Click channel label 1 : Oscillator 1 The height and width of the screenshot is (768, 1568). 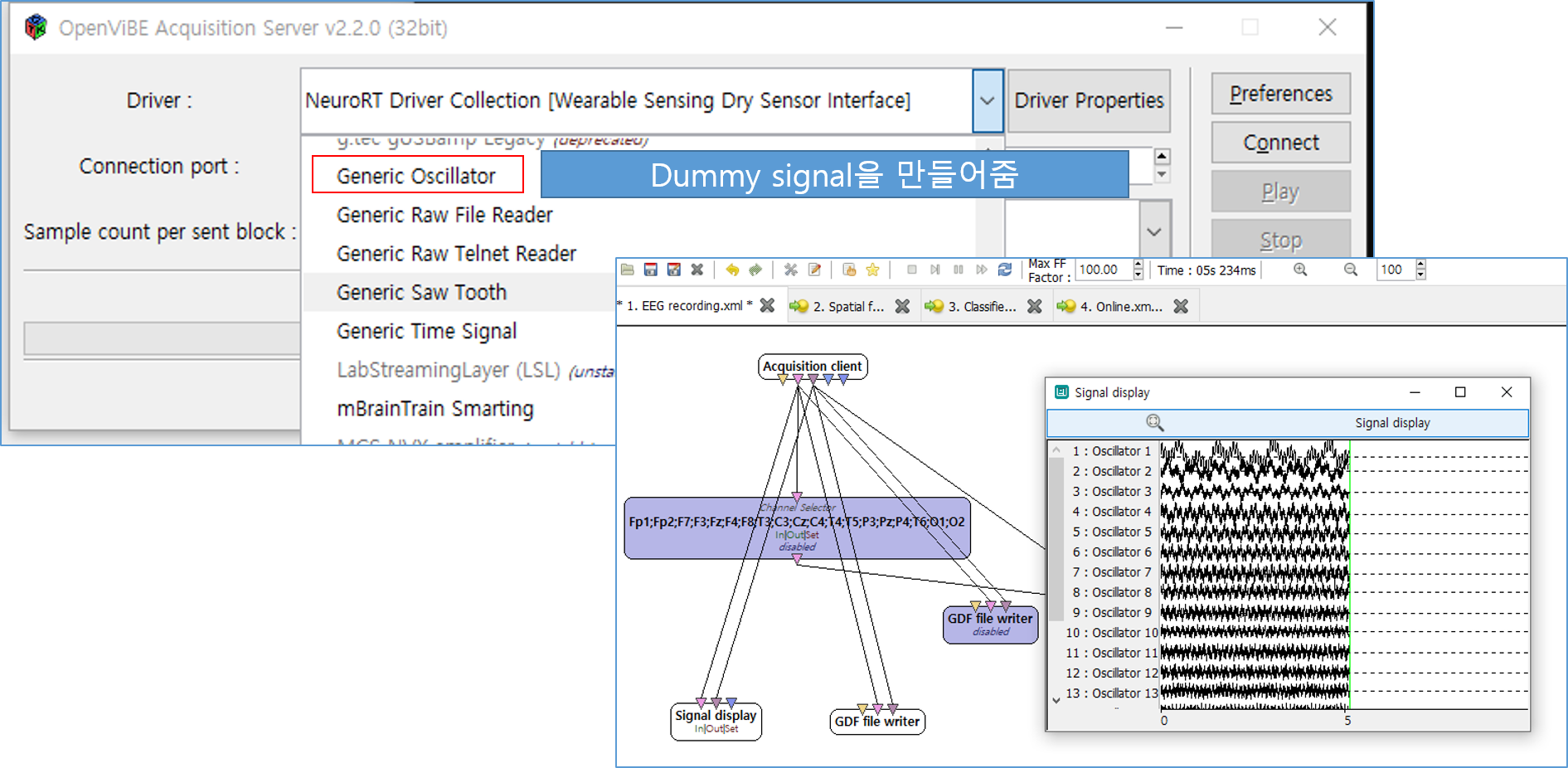click(1112, 451)
